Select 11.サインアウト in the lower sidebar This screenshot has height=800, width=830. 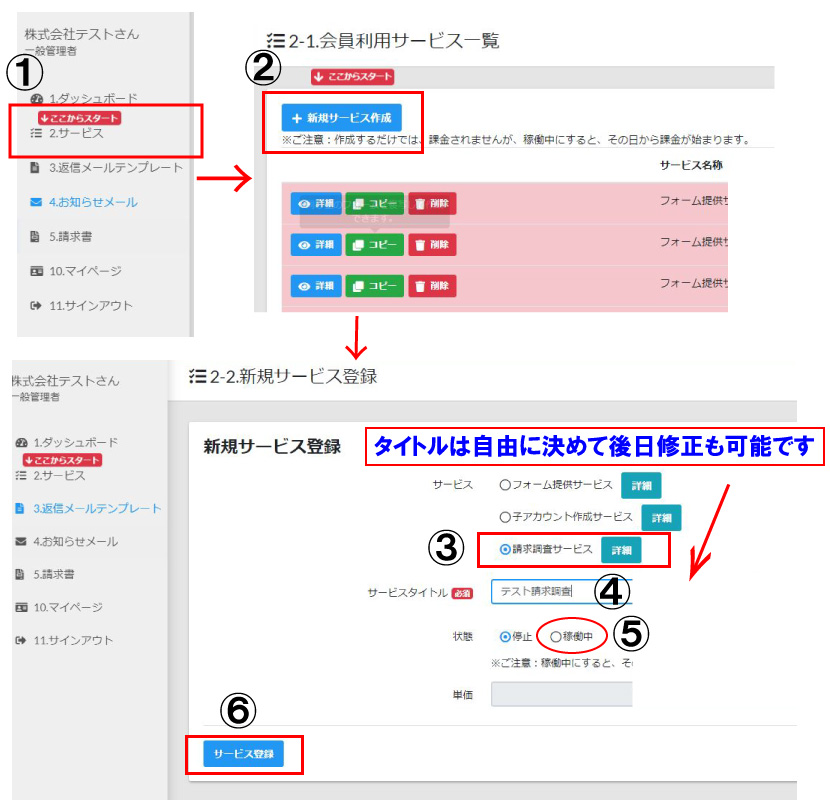point(74,640)
